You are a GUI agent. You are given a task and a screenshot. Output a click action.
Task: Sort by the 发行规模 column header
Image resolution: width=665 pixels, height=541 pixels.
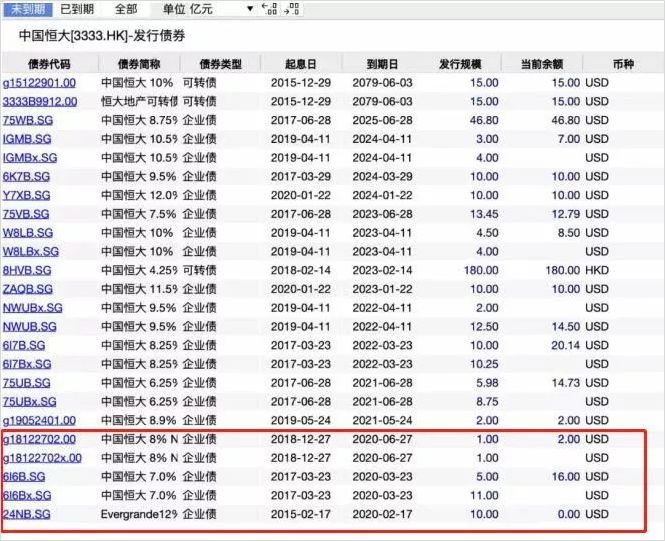pyautogui.click(x=460, y=64)
